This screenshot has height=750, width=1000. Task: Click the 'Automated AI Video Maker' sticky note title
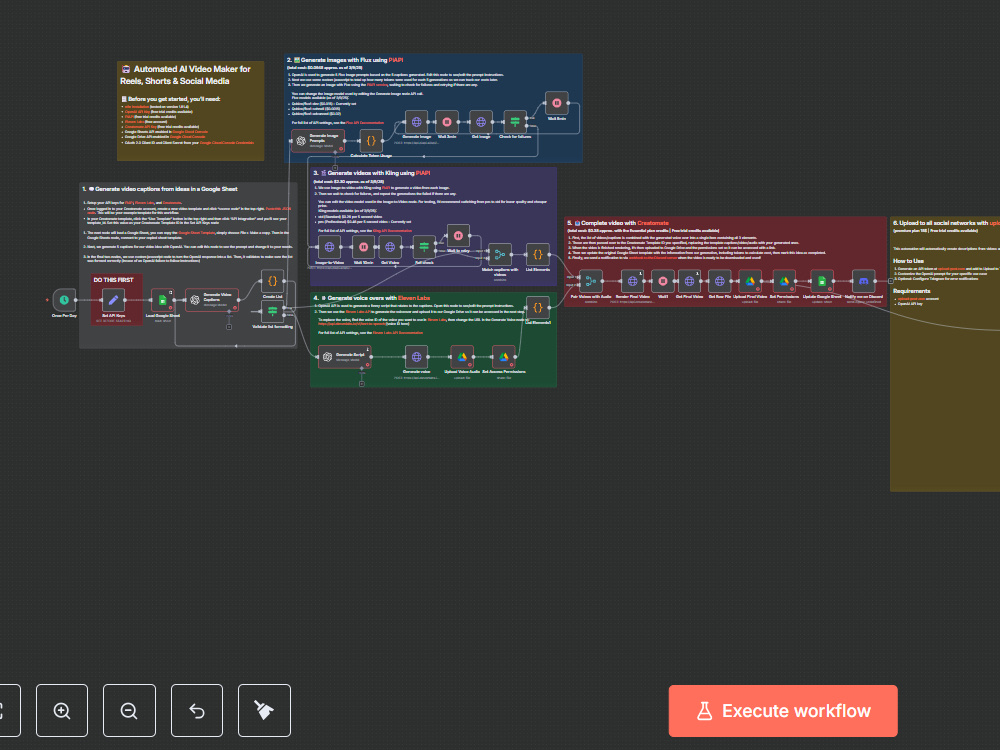pos(186,75)
